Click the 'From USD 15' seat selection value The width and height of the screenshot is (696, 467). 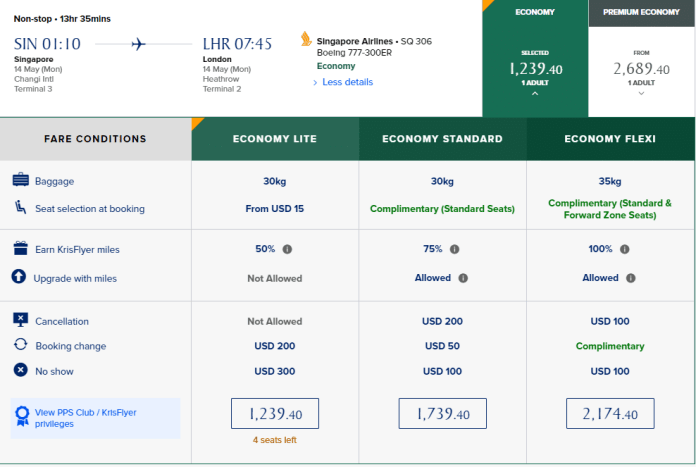click(275, 209)
